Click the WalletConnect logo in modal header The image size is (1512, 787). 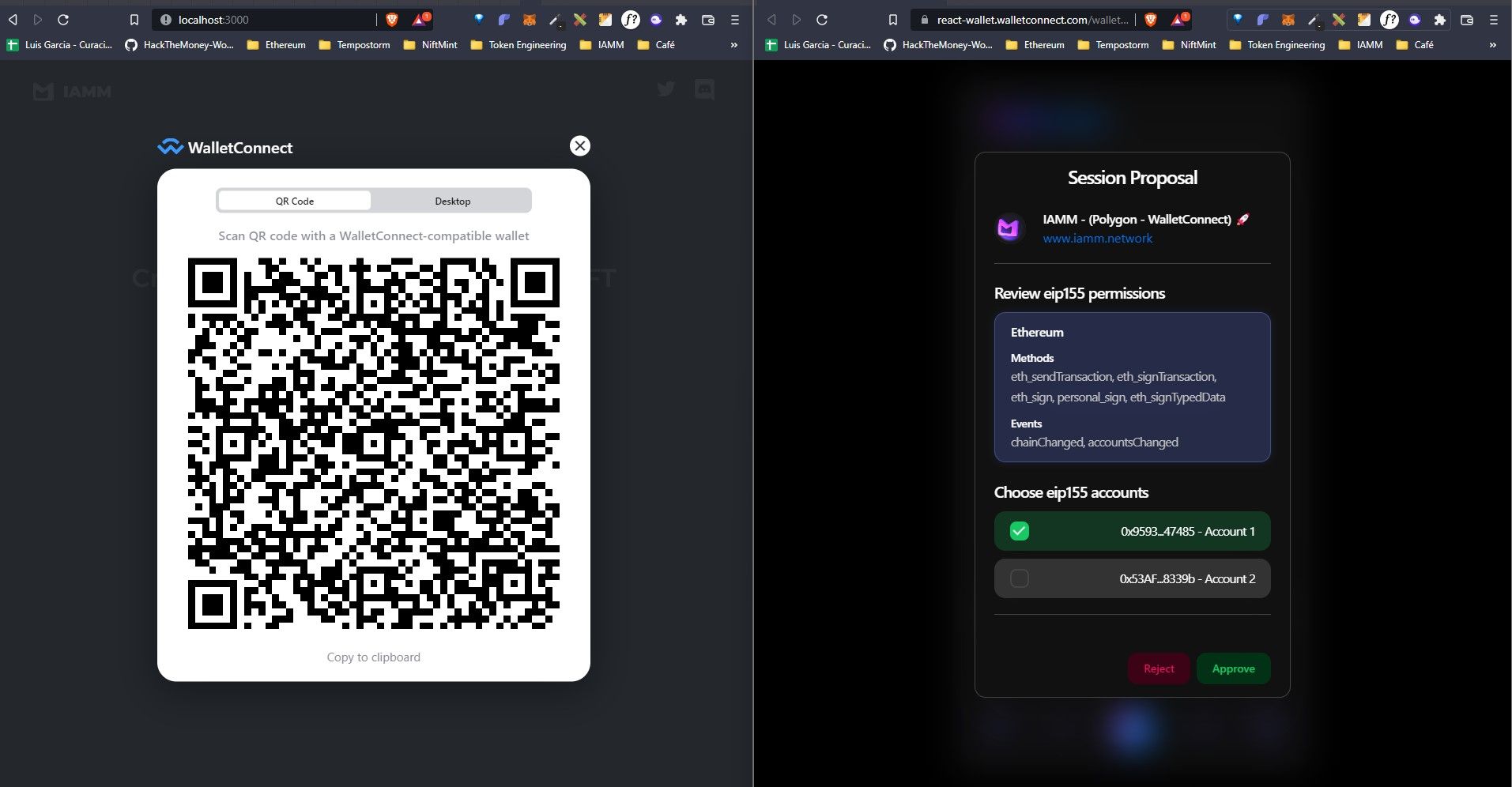225,147
